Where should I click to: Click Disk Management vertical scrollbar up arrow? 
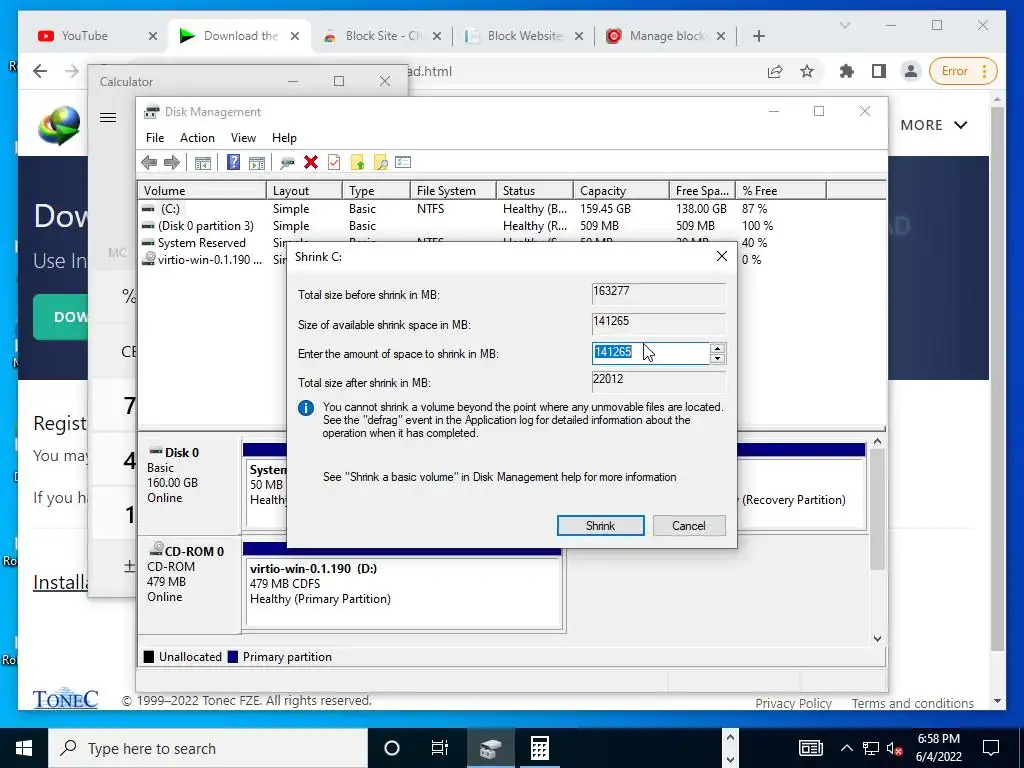coord(877,441)
